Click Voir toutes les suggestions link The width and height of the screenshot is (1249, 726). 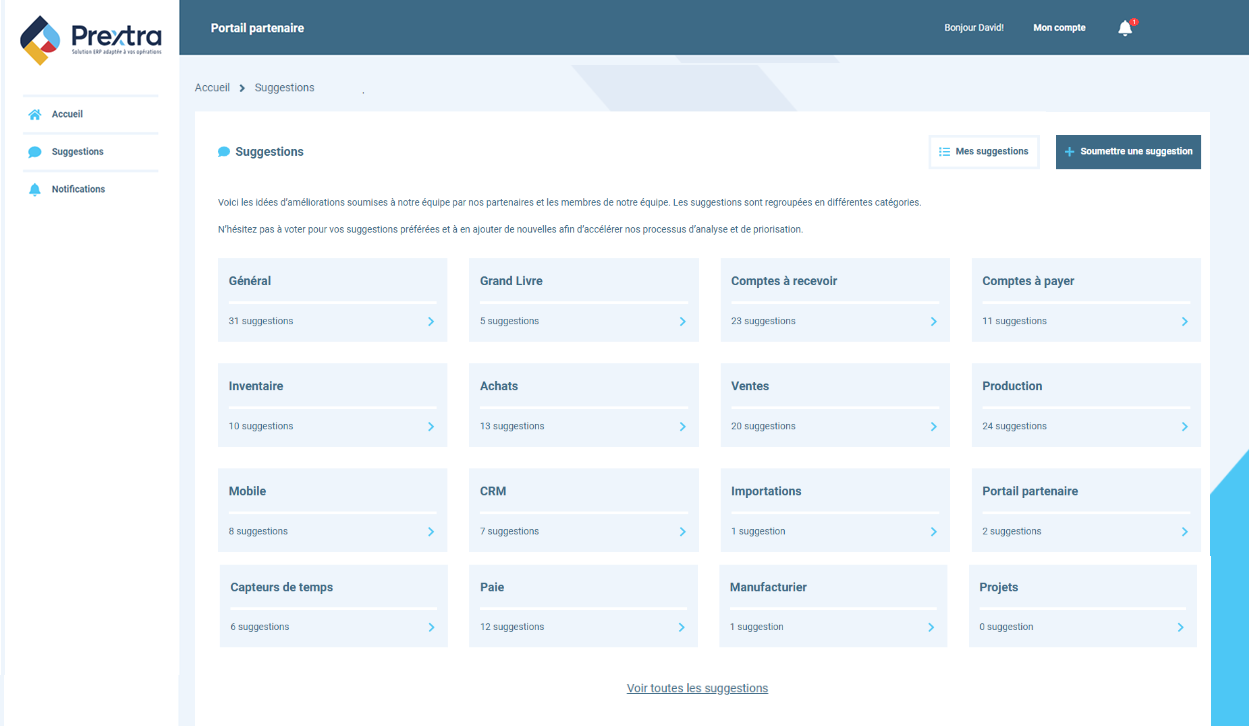tap(697, 688)
